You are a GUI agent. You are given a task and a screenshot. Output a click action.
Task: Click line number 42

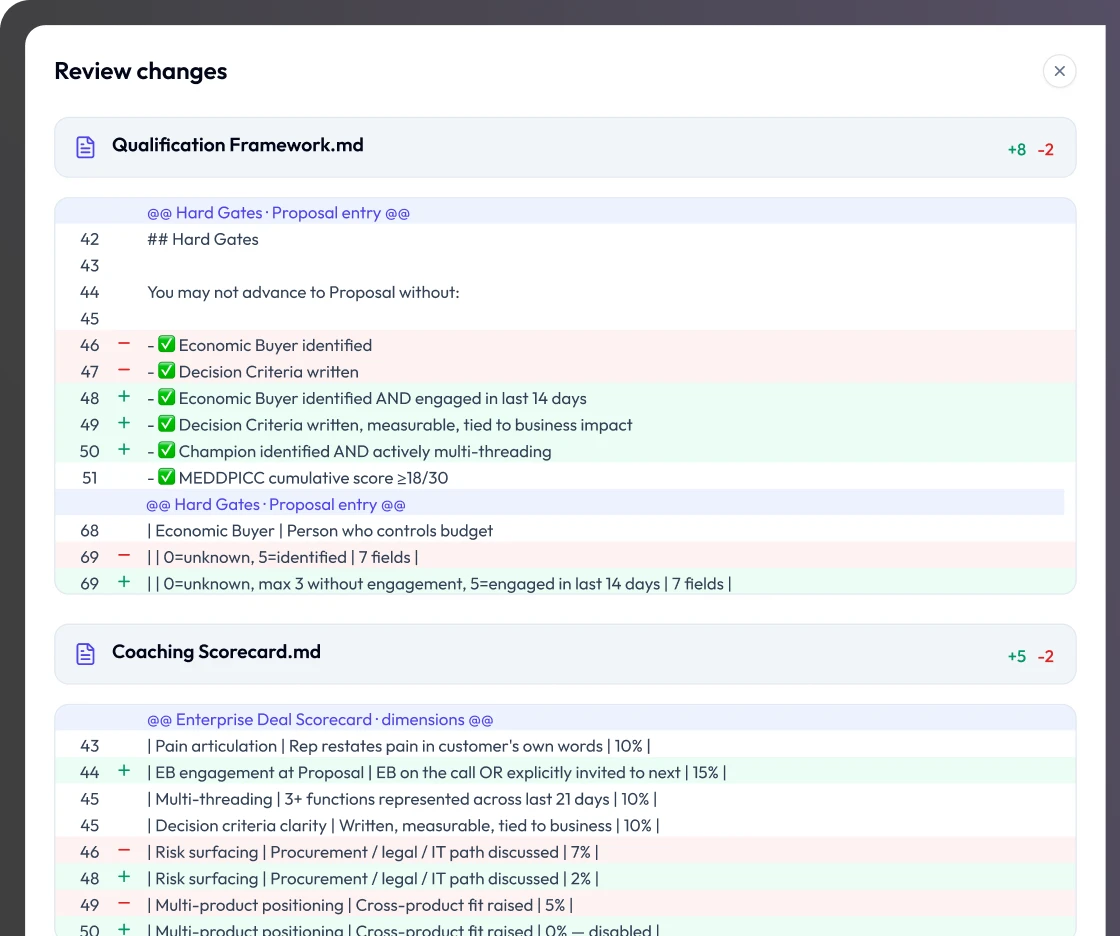(89, 239)
